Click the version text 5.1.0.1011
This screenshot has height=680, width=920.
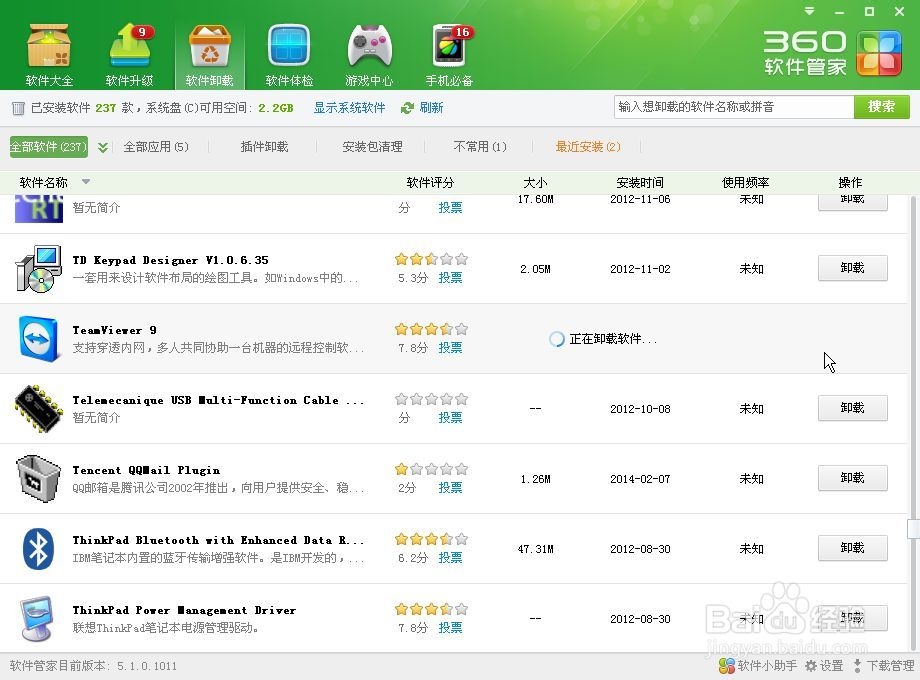tap(147, 666)
